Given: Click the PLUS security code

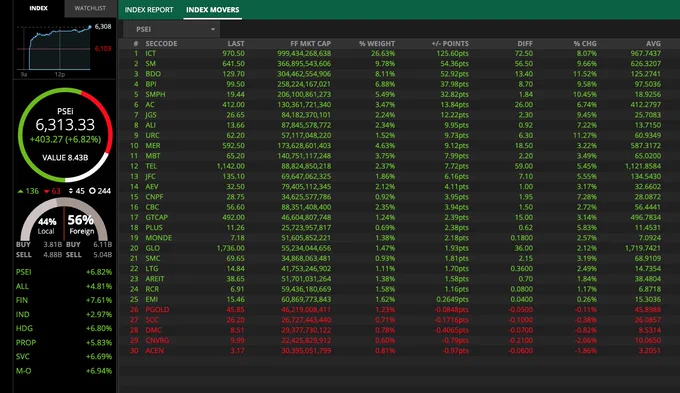Looking at the screenshot, I should pyautogui.click(x=154, y=228).
